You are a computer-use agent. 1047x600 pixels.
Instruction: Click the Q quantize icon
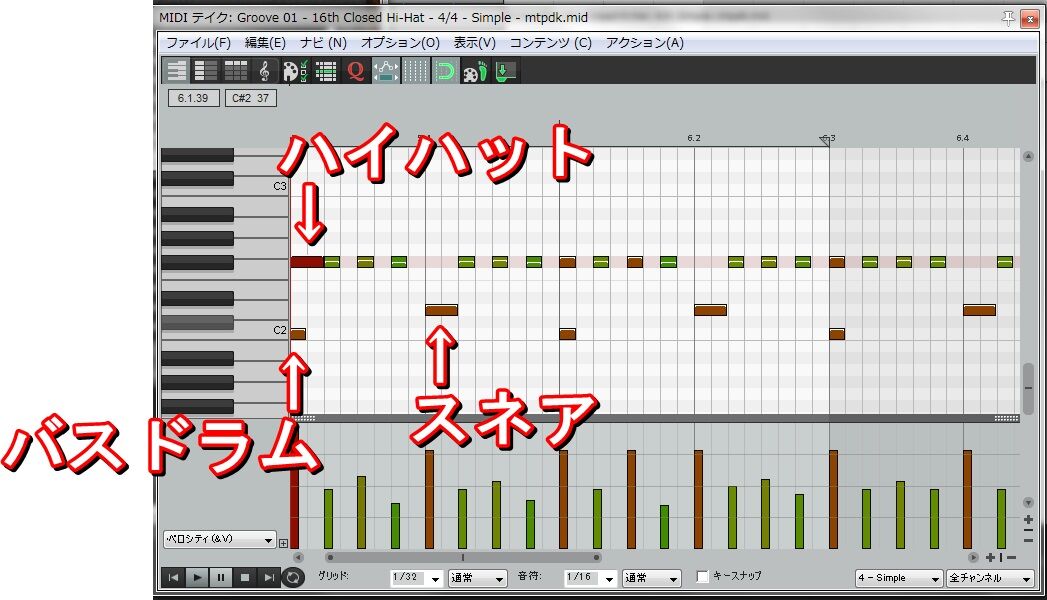point(356,69)
